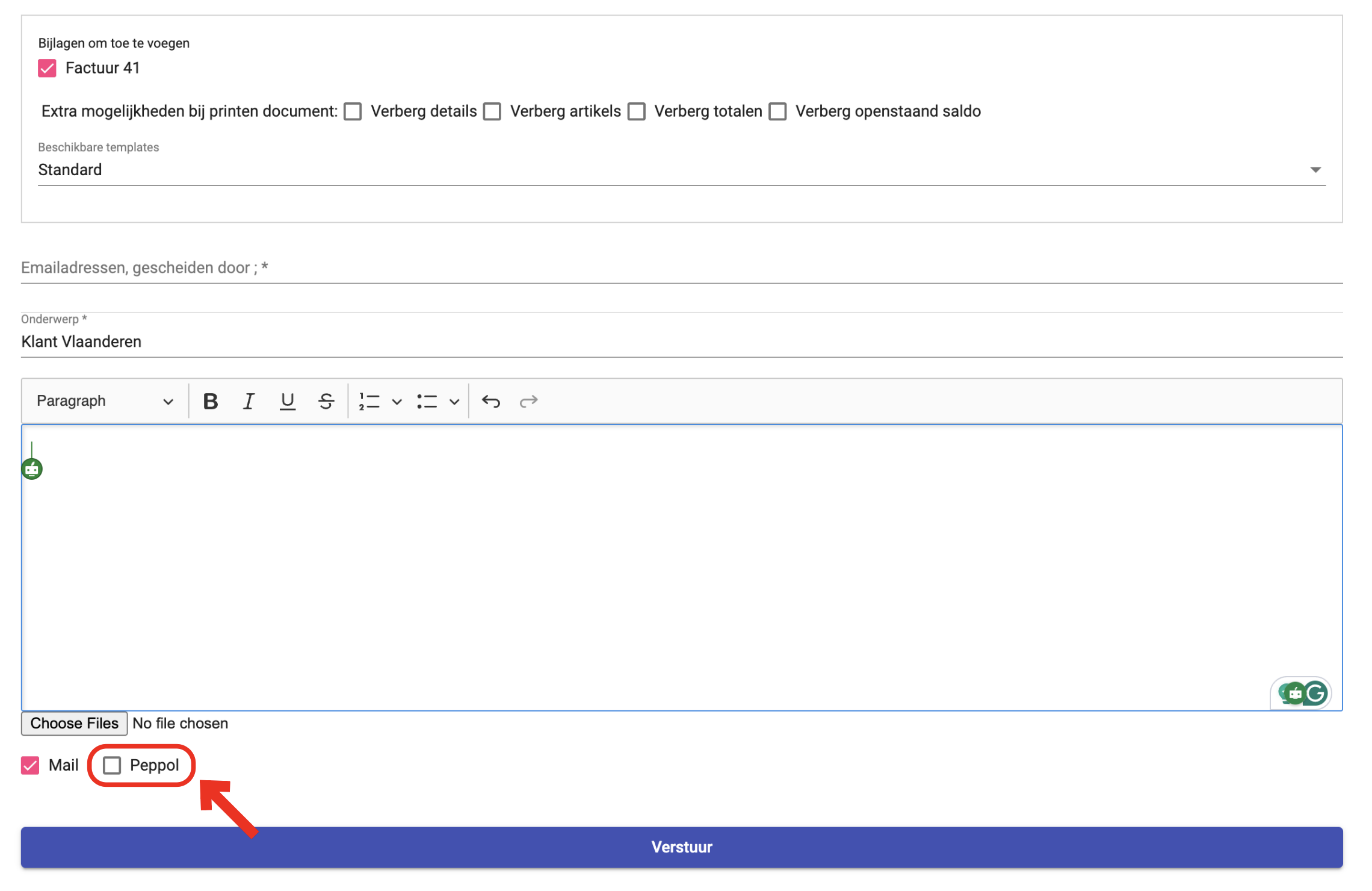Image resolution: width=1372 pixels, height=891 pixels.
Task: Uncheck Factuur 41 attachment
Action: pos(47,68)
